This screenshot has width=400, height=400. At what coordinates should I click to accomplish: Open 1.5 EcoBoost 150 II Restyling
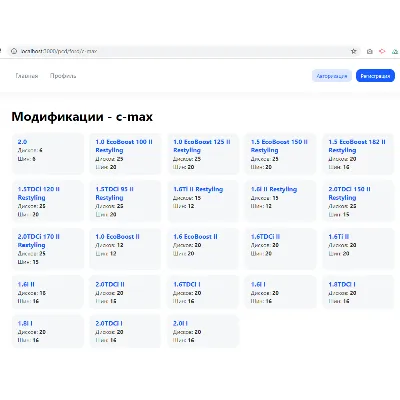point(279,146)
